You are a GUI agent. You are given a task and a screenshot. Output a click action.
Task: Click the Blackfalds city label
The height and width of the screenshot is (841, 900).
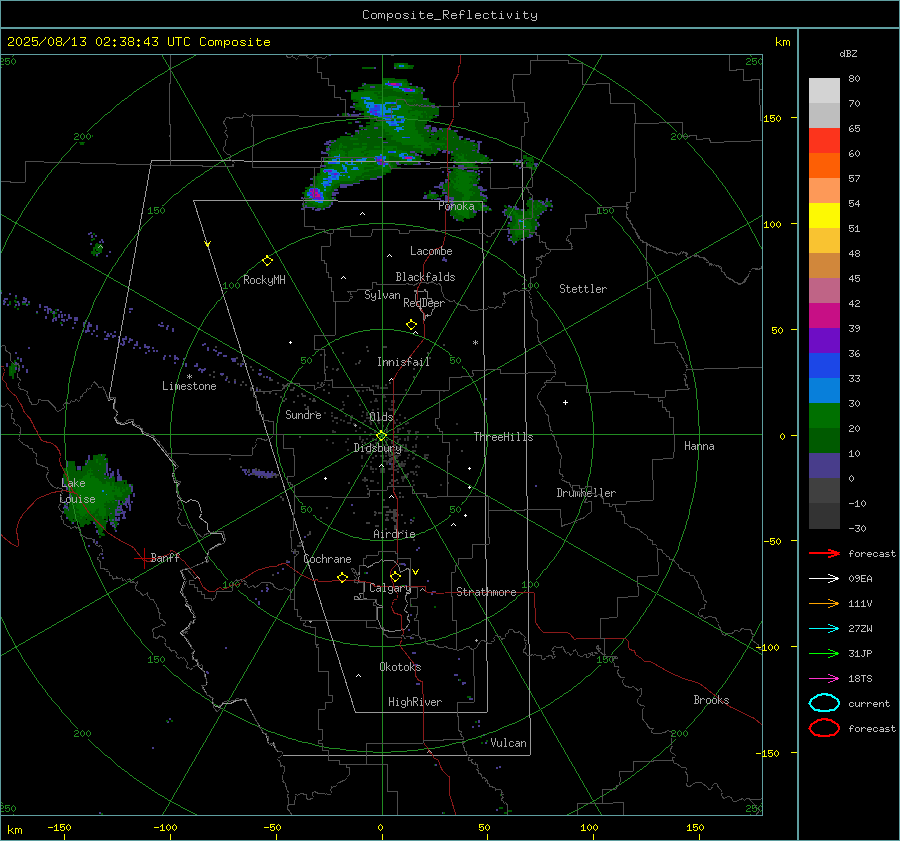[425, 277]
